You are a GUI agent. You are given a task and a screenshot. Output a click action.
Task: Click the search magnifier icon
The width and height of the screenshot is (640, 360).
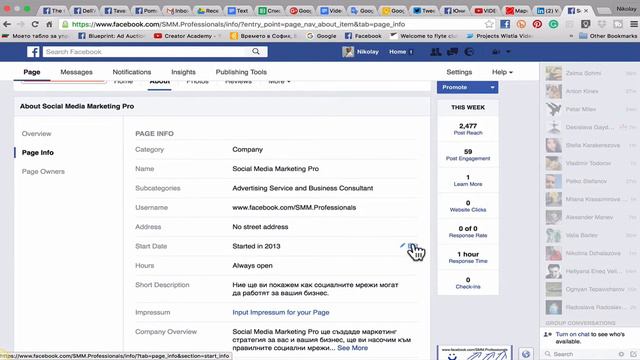[x=256, y=51]
